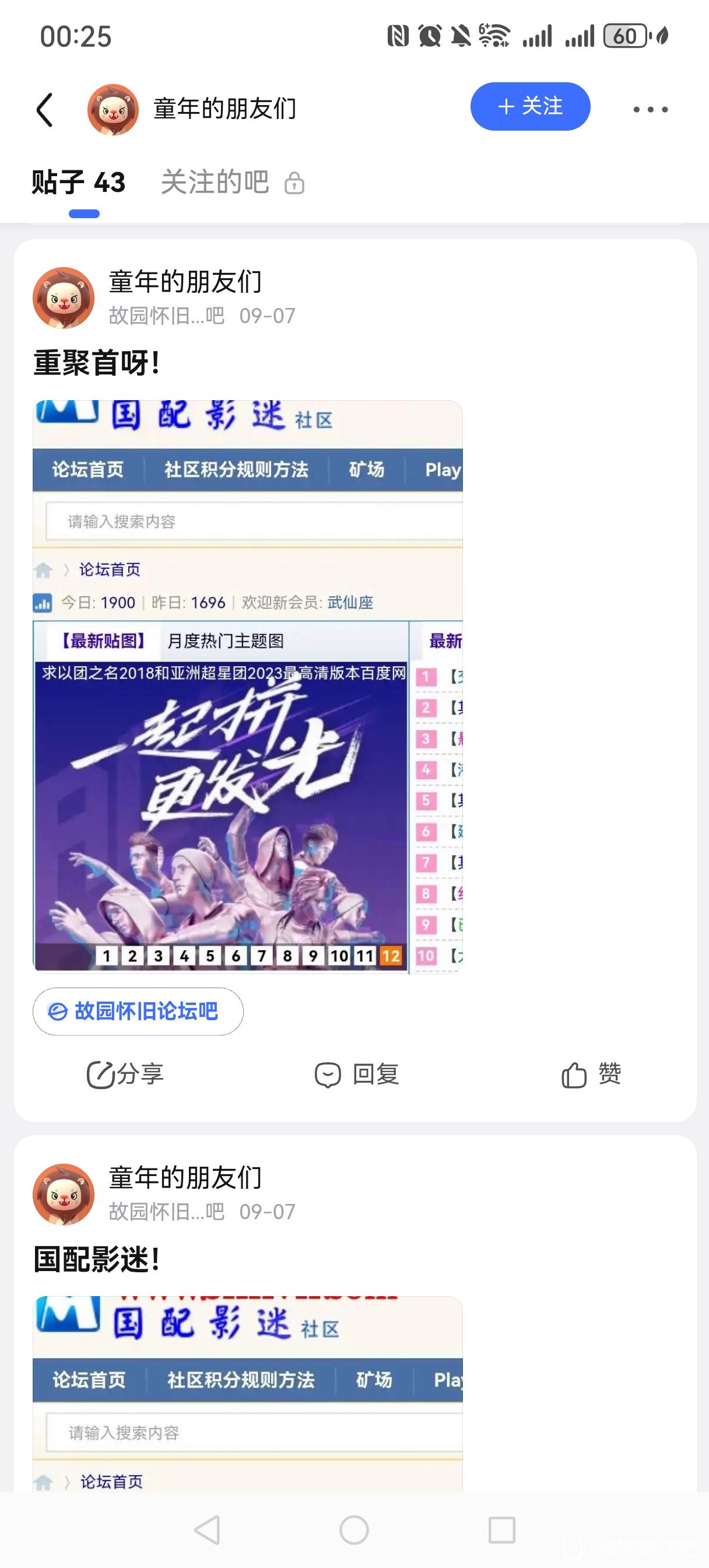Viewport: 709px width, 1568px height.
Task: Open 故园怀旧论坛吧 forum tag
Action: (x=138, y=1011)
